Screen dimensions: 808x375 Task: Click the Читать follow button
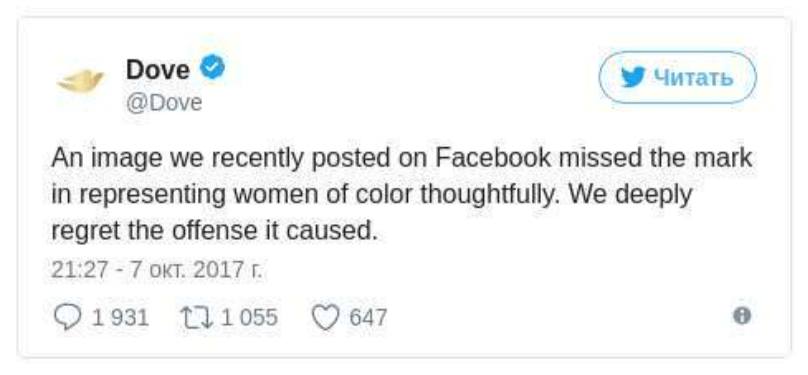click(677, 78)
